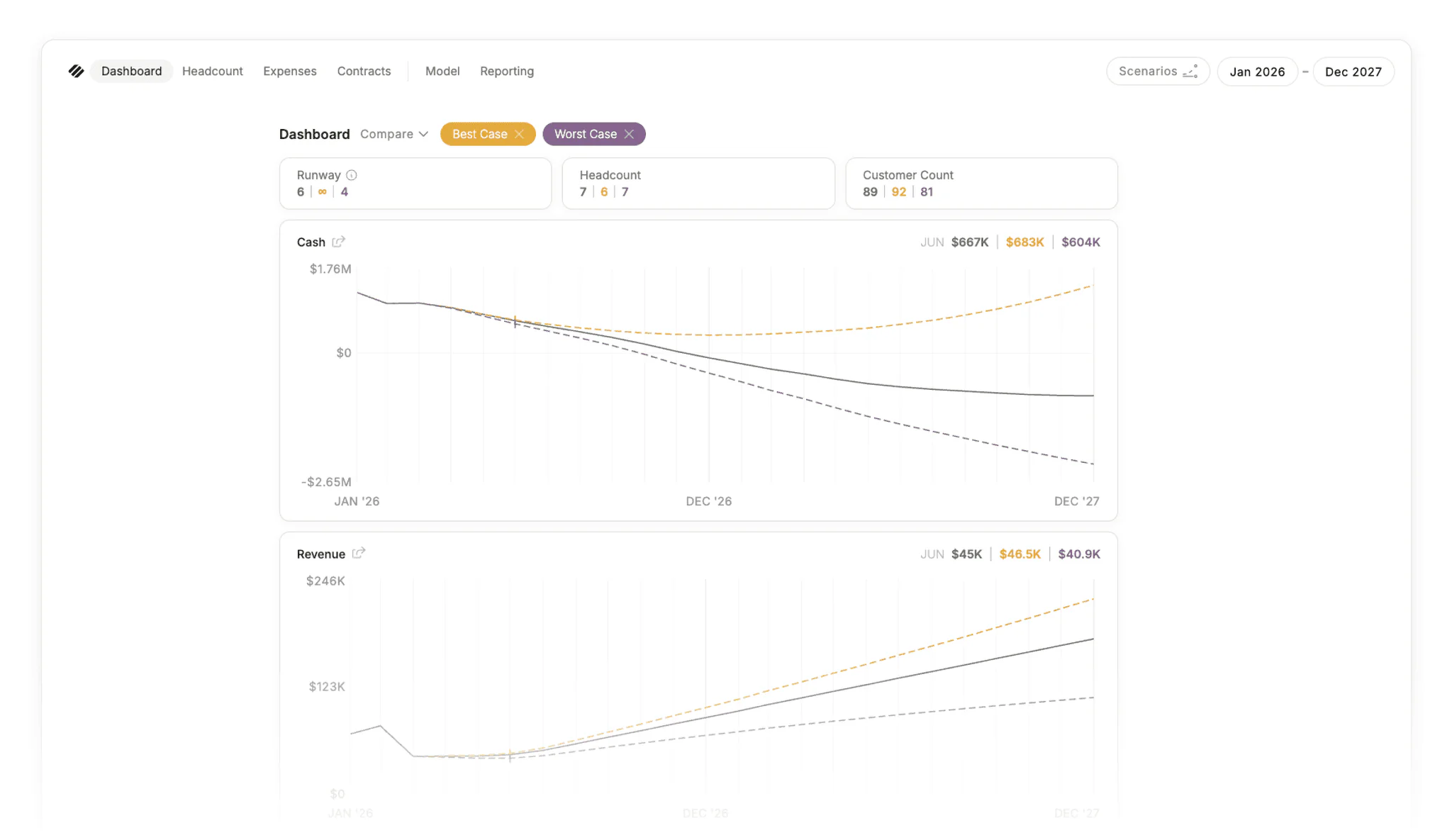Click the app logo icon
Screen dimensions: 1452x840
[76, 71]
